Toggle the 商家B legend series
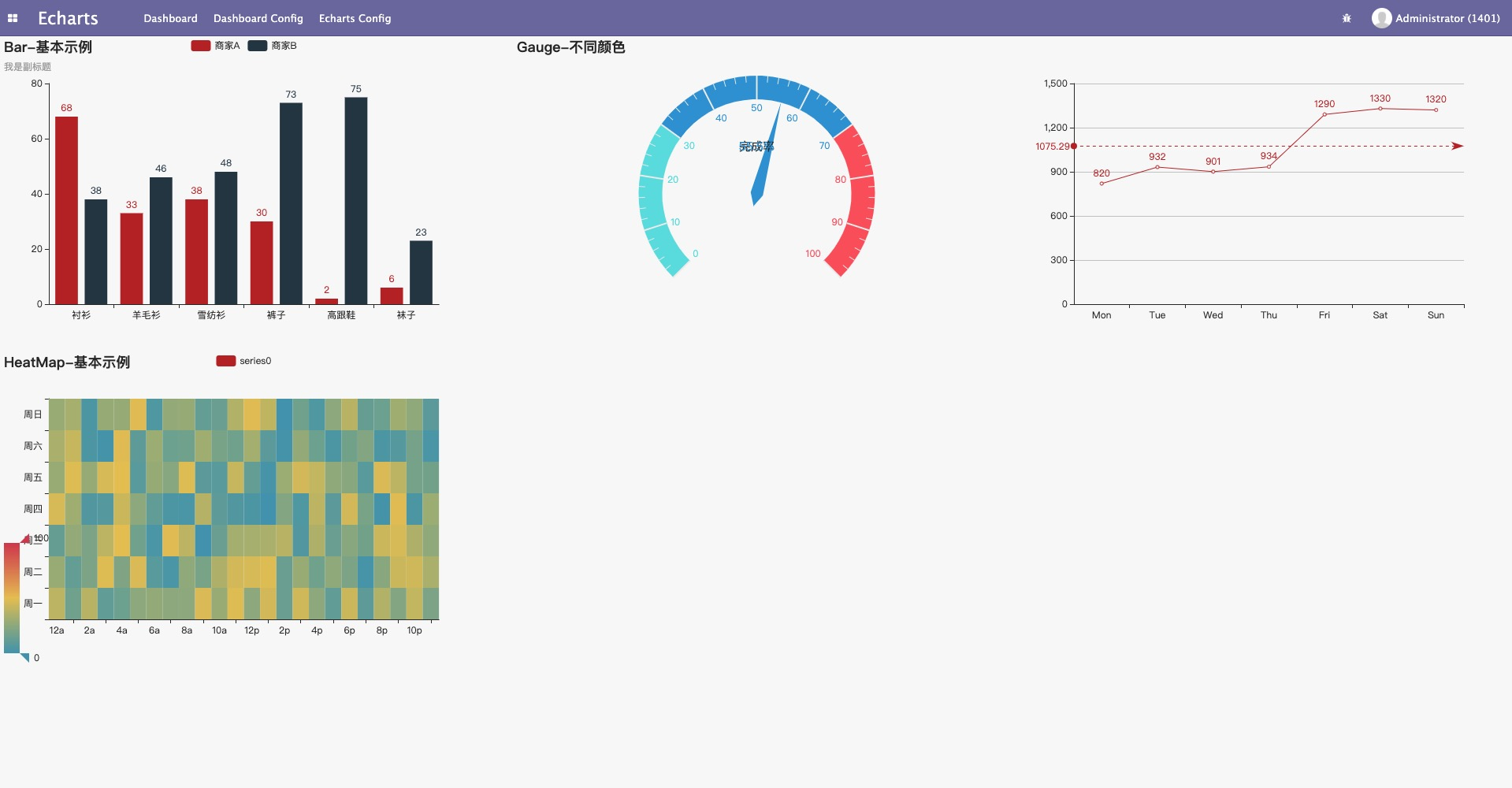The width and height of the screenshot is (1512, 788). pyautogui.click(x=272, y=46)
